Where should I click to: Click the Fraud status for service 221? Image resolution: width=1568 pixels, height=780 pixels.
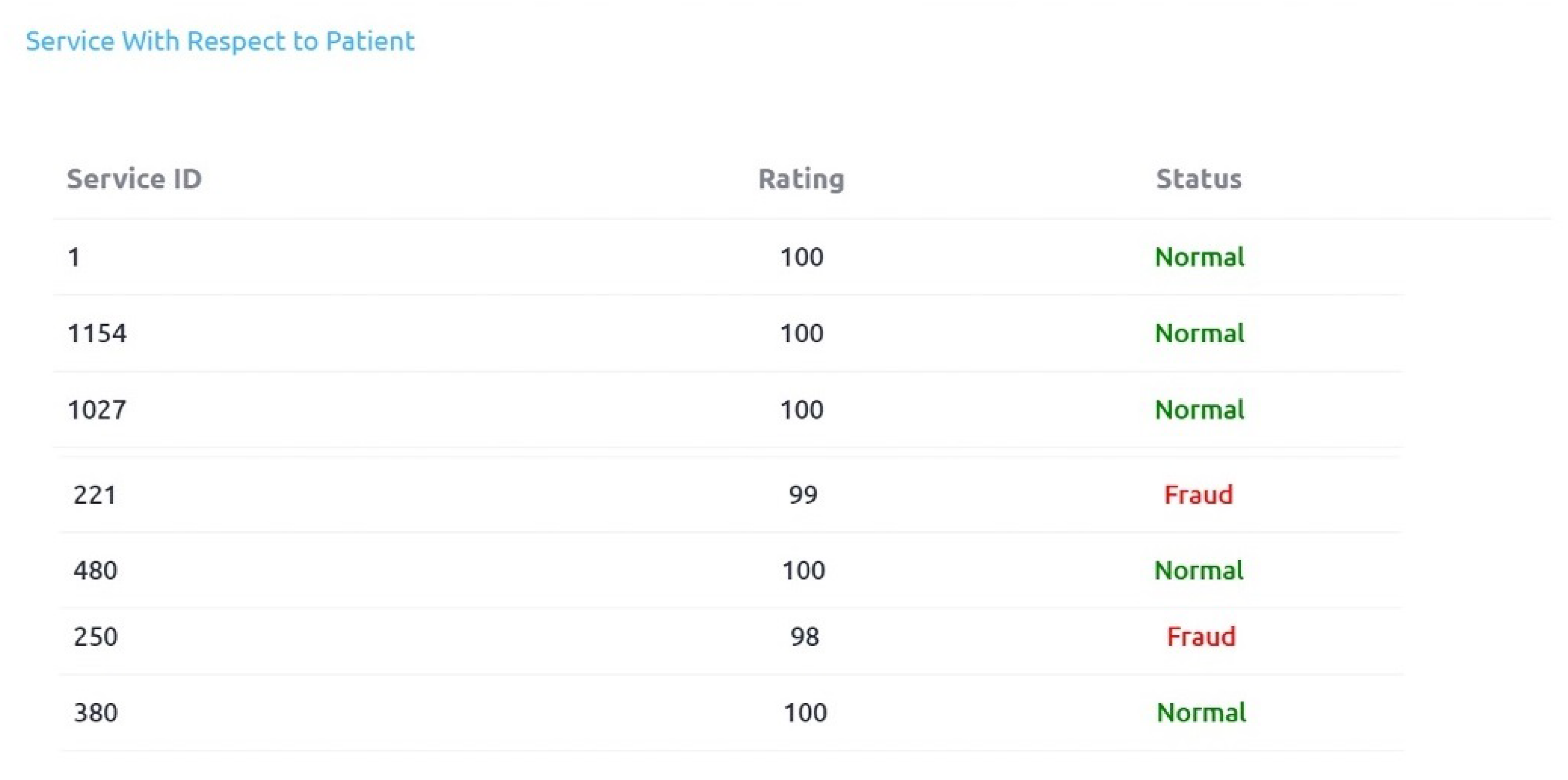click(1198, 495)
